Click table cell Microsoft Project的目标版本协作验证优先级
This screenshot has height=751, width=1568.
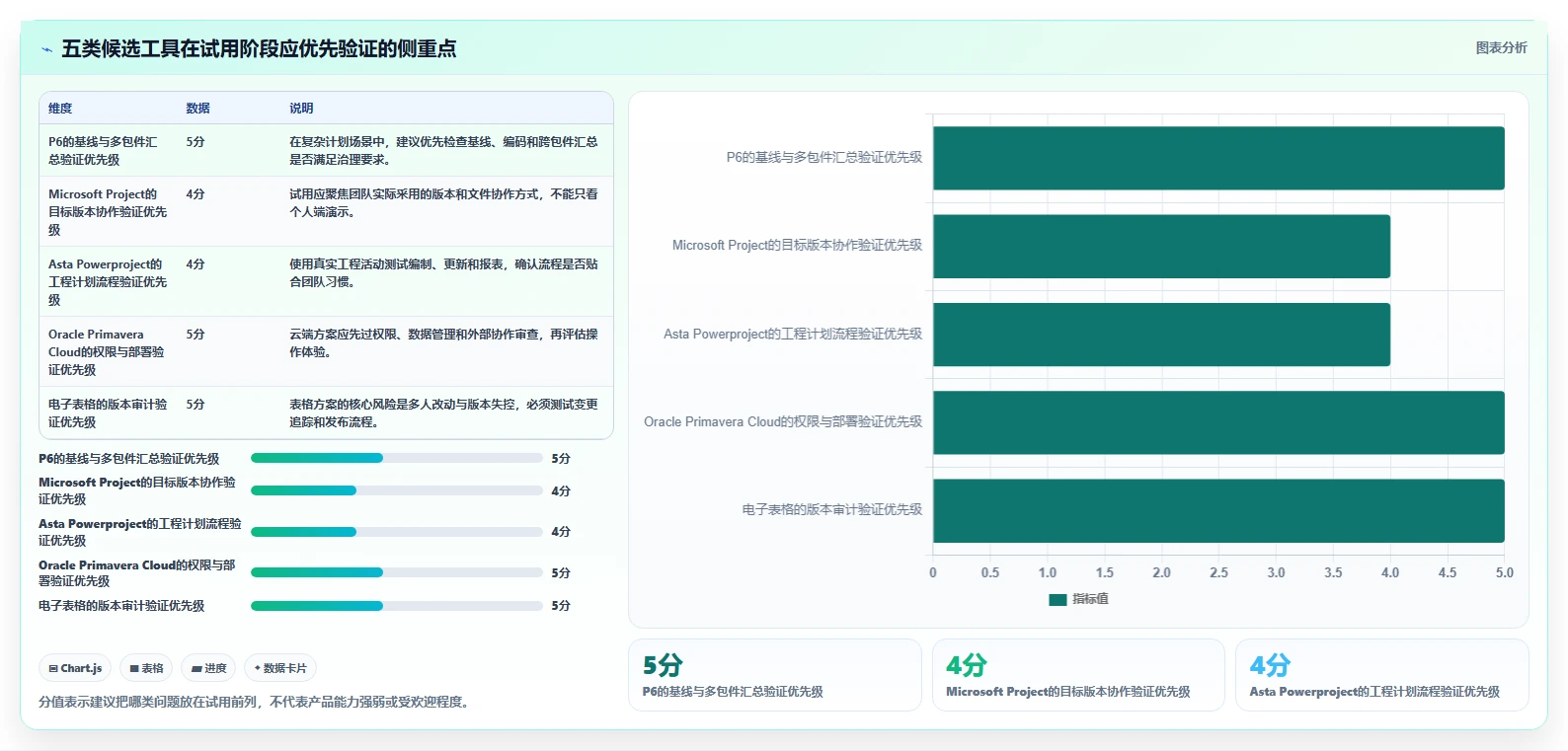pyautogui.click(x=108, y=212)
